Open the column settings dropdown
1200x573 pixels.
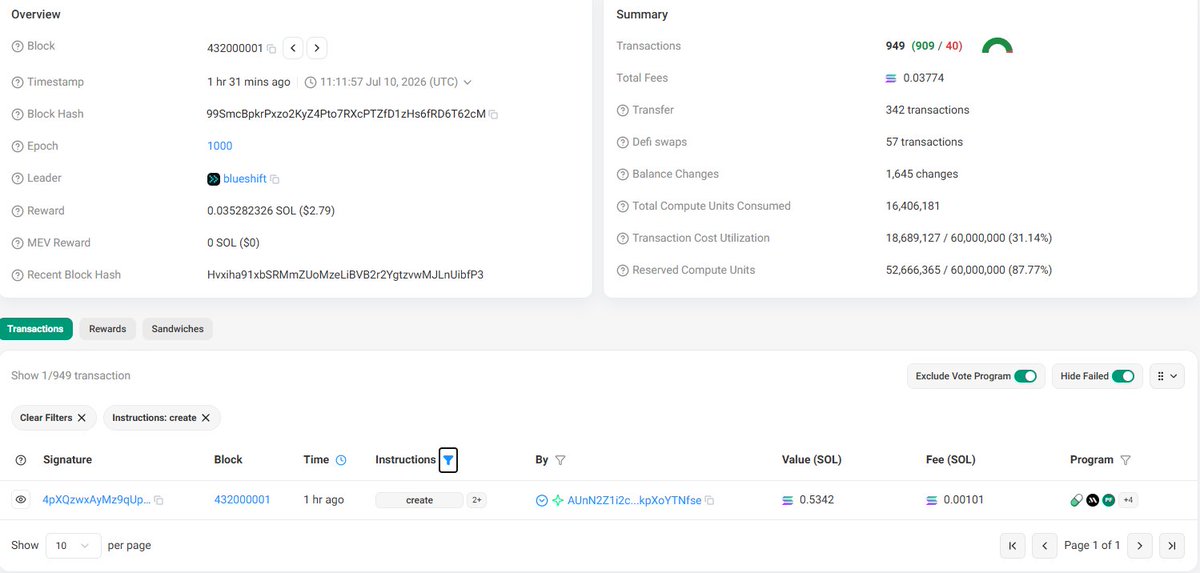(x=1168, y=376)
